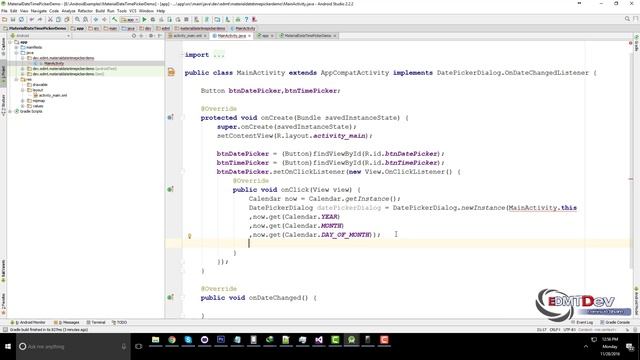This screenshot has width=640, height=360.
Task: Click the Replace toolbar icon
Action: pos(85,20)
